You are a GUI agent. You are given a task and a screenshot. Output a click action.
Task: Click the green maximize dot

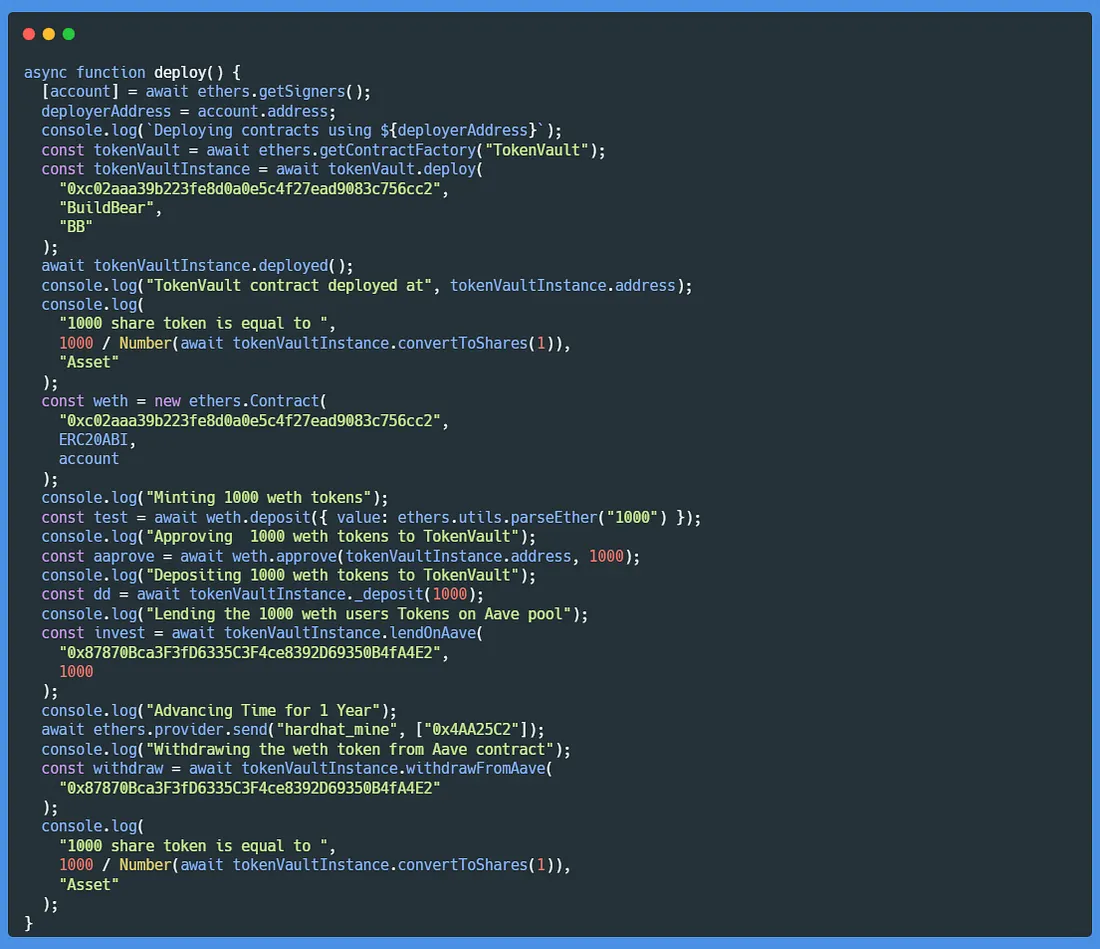68,34
